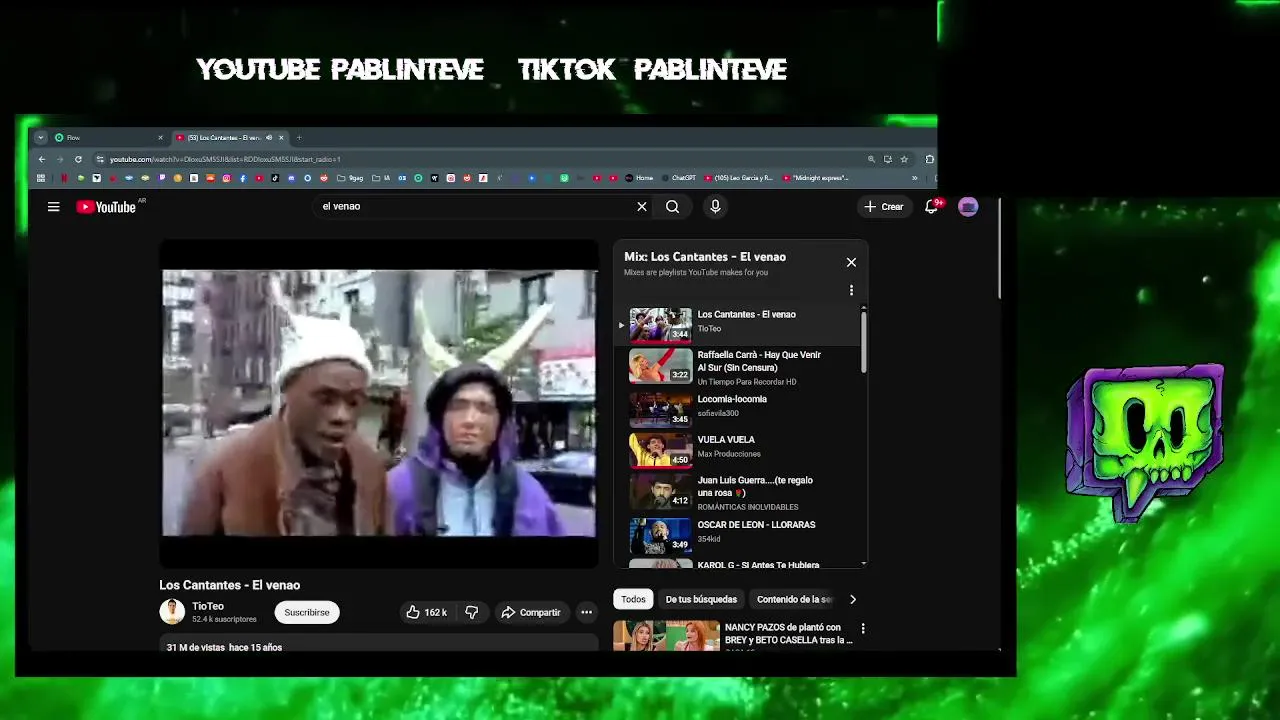Open options menu for NANCY PAZOS video
The width and height of the screenshot is (1280, 720).
863,629
